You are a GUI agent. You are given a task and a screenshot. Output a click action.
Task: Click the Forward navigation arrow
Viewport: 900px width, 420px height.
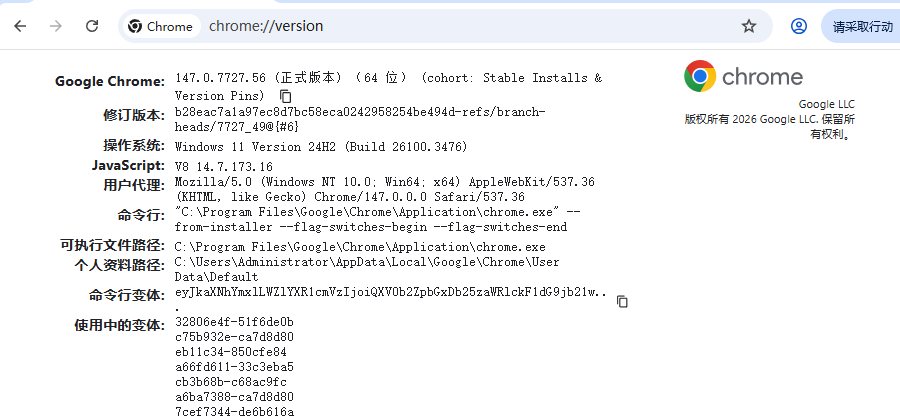(56, 26)
